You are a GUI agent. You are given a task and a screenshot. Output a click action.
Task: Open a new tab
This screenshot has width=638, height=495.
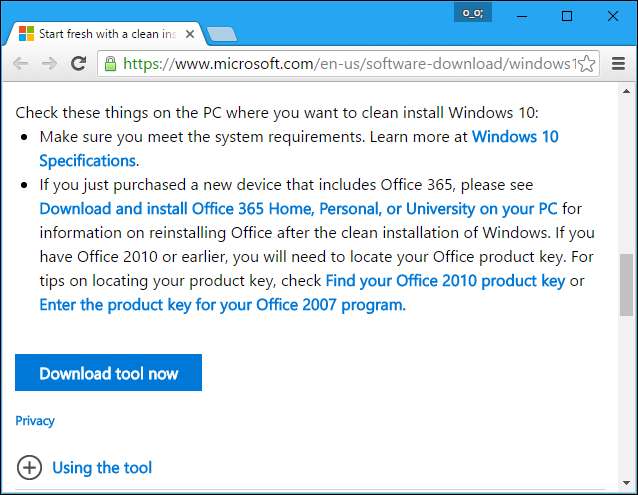tap(223, 34)
